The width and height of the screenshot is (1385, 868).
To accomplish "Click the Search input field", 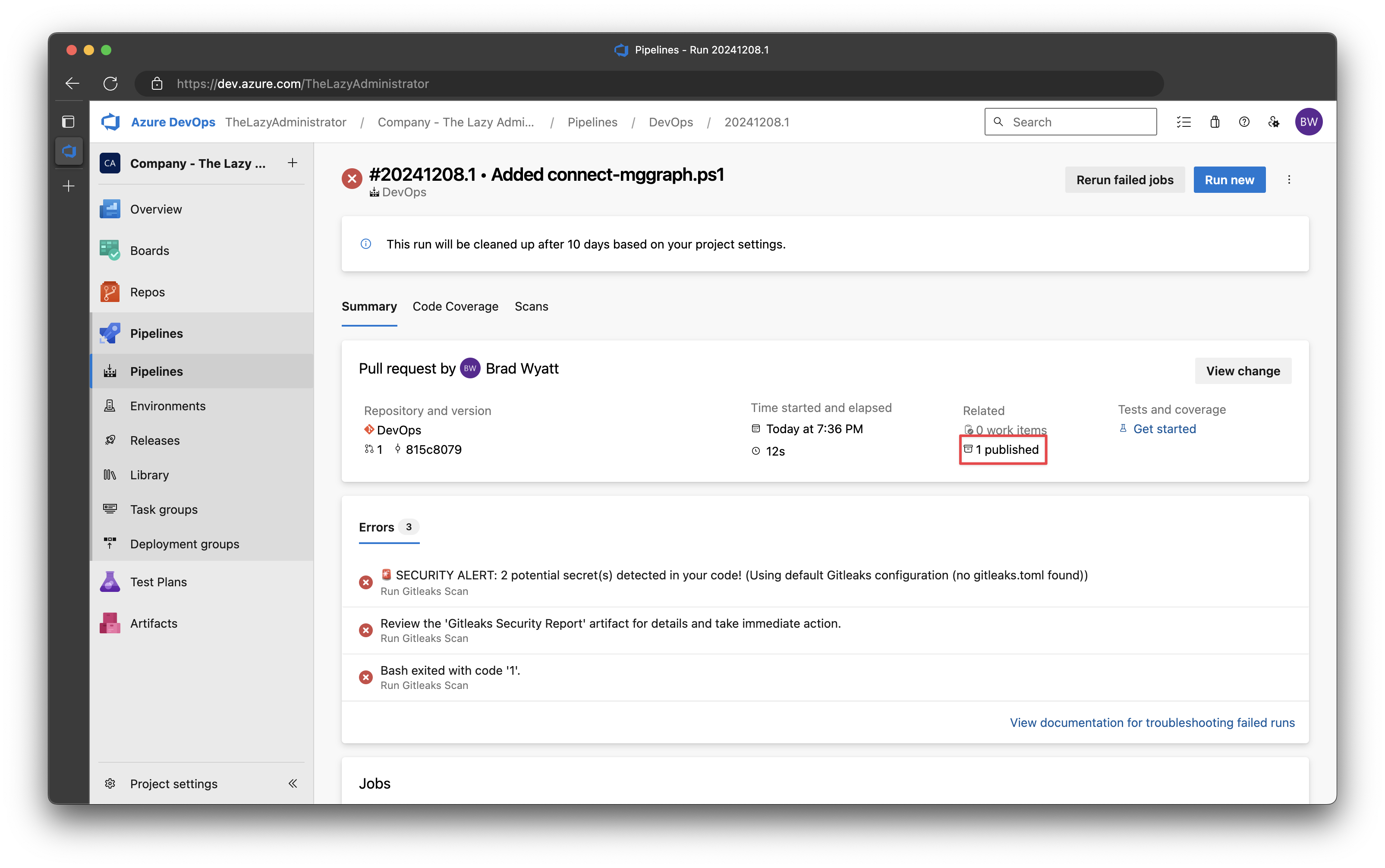I will tap(1070, 122).
